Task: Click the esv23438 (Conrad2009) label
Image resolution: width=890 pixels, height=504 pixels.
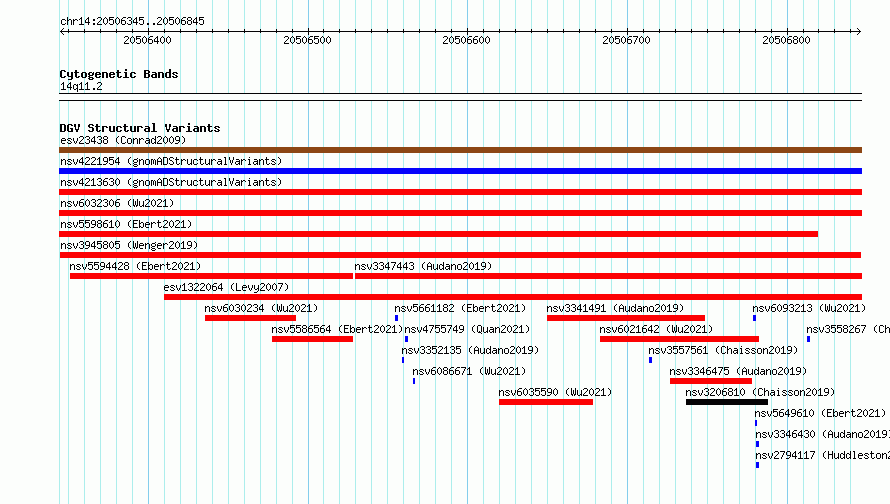Action: click(x=123, y=140)
